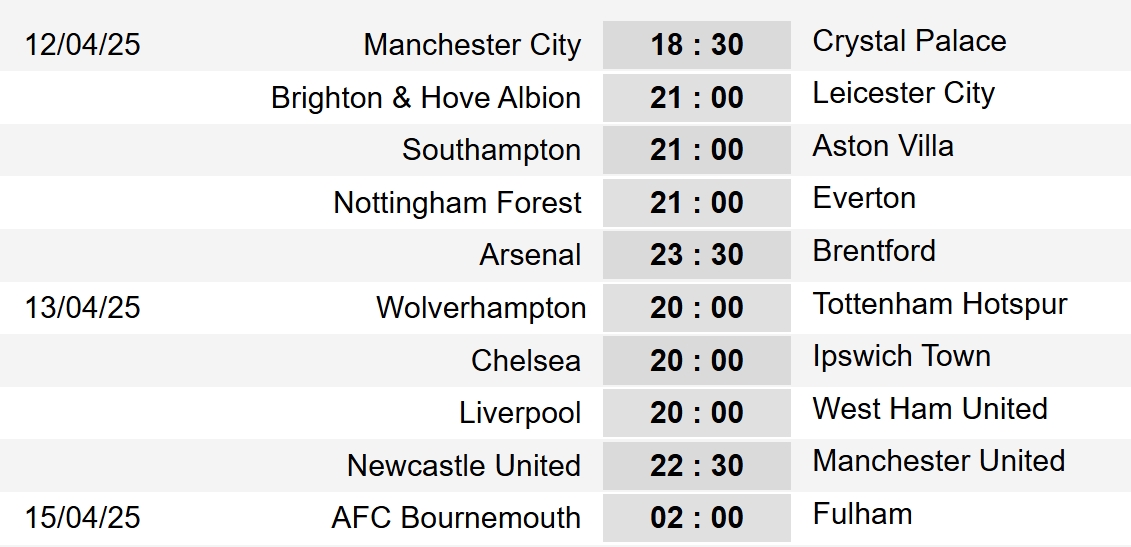Open the Wolverhampton team link
The image size is (1131, 547).
point(481,308)
